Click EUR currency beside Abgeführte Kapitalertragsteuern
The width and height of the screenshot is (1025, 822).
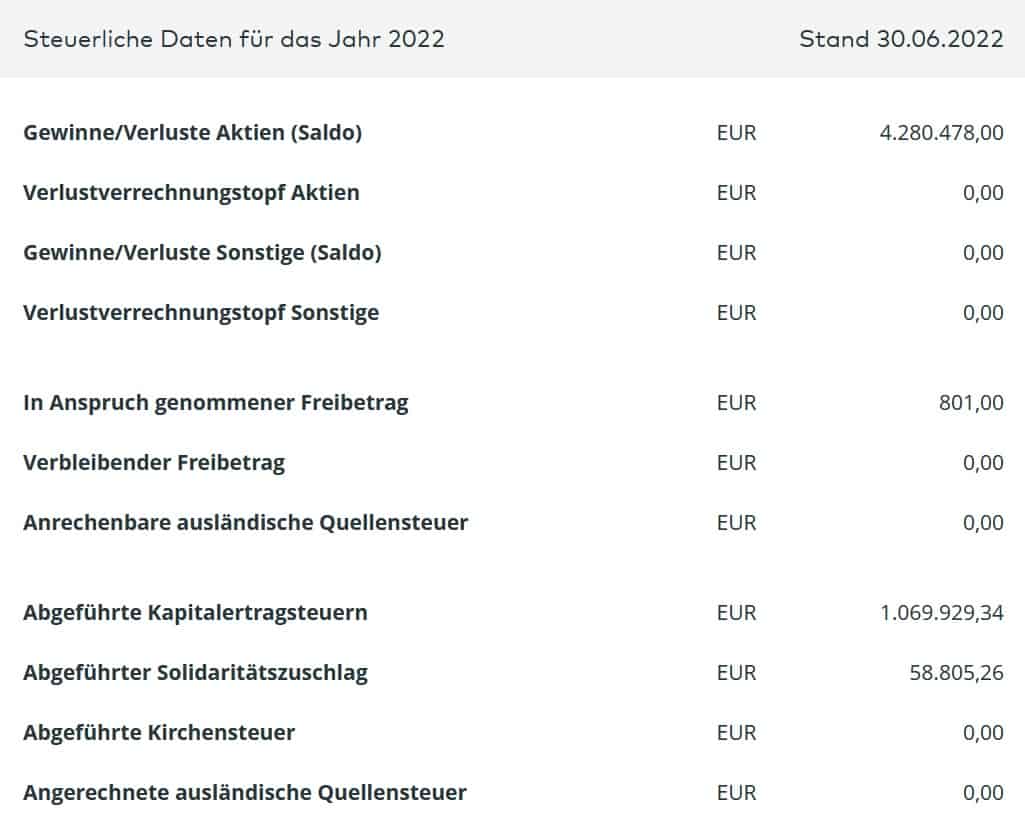tap(736, 612)
